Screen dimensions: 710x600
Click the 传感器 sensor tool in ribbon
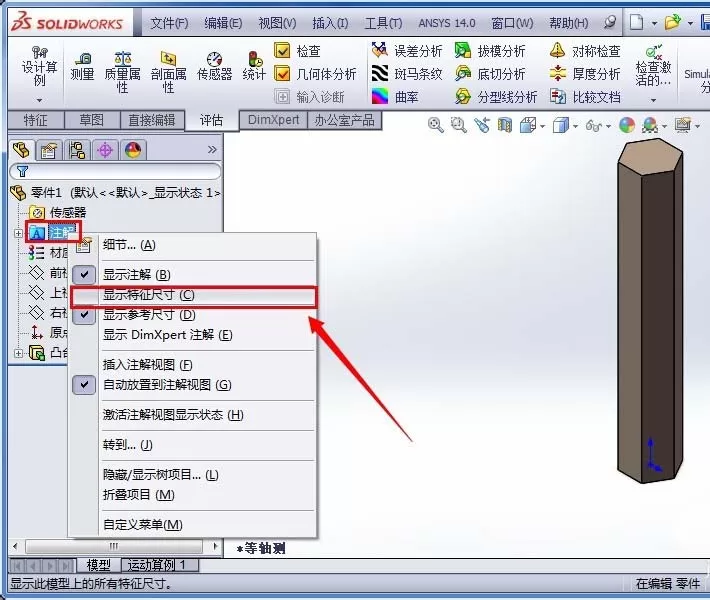point(215,67)
